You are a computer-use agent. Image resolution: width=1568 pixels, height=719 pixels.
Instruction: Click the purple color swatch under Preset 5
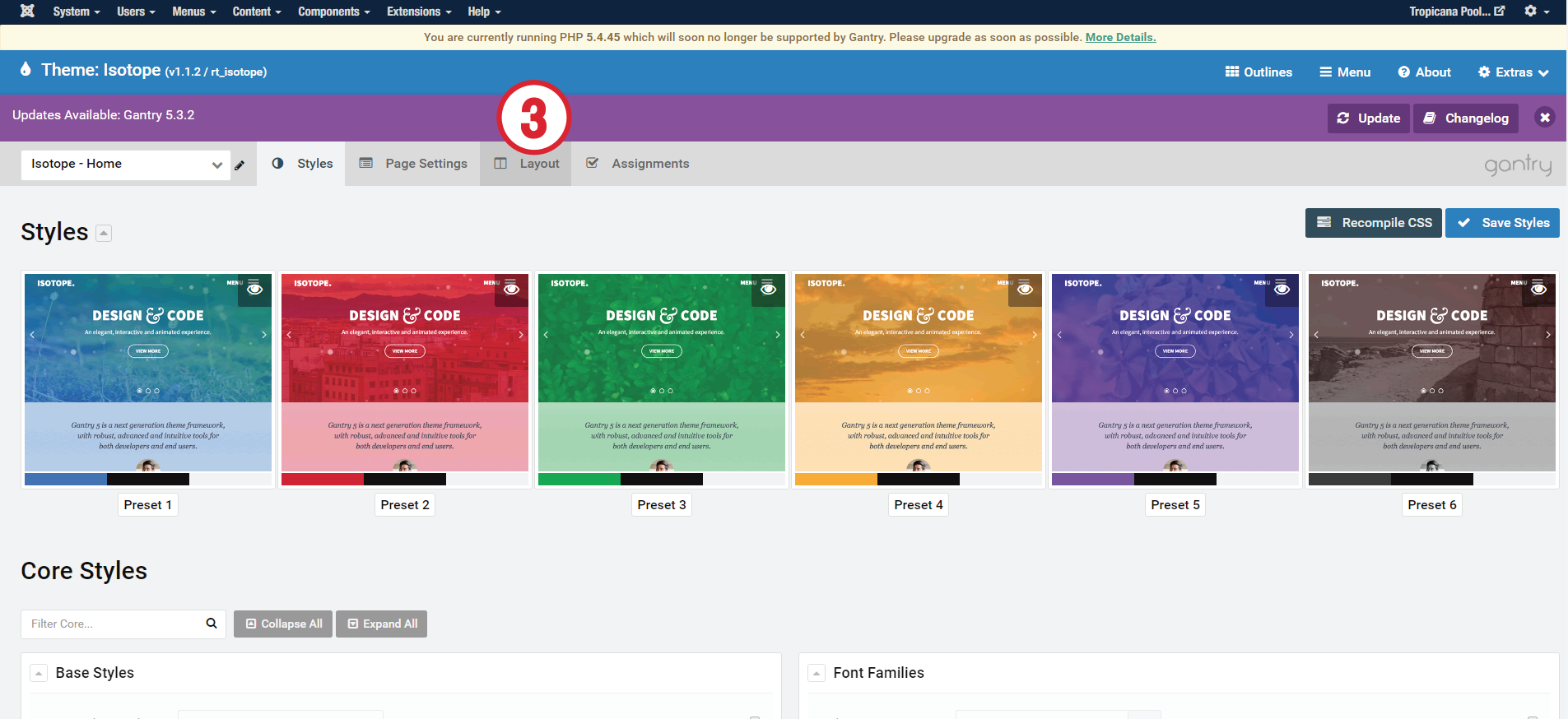pos(1093,479)
